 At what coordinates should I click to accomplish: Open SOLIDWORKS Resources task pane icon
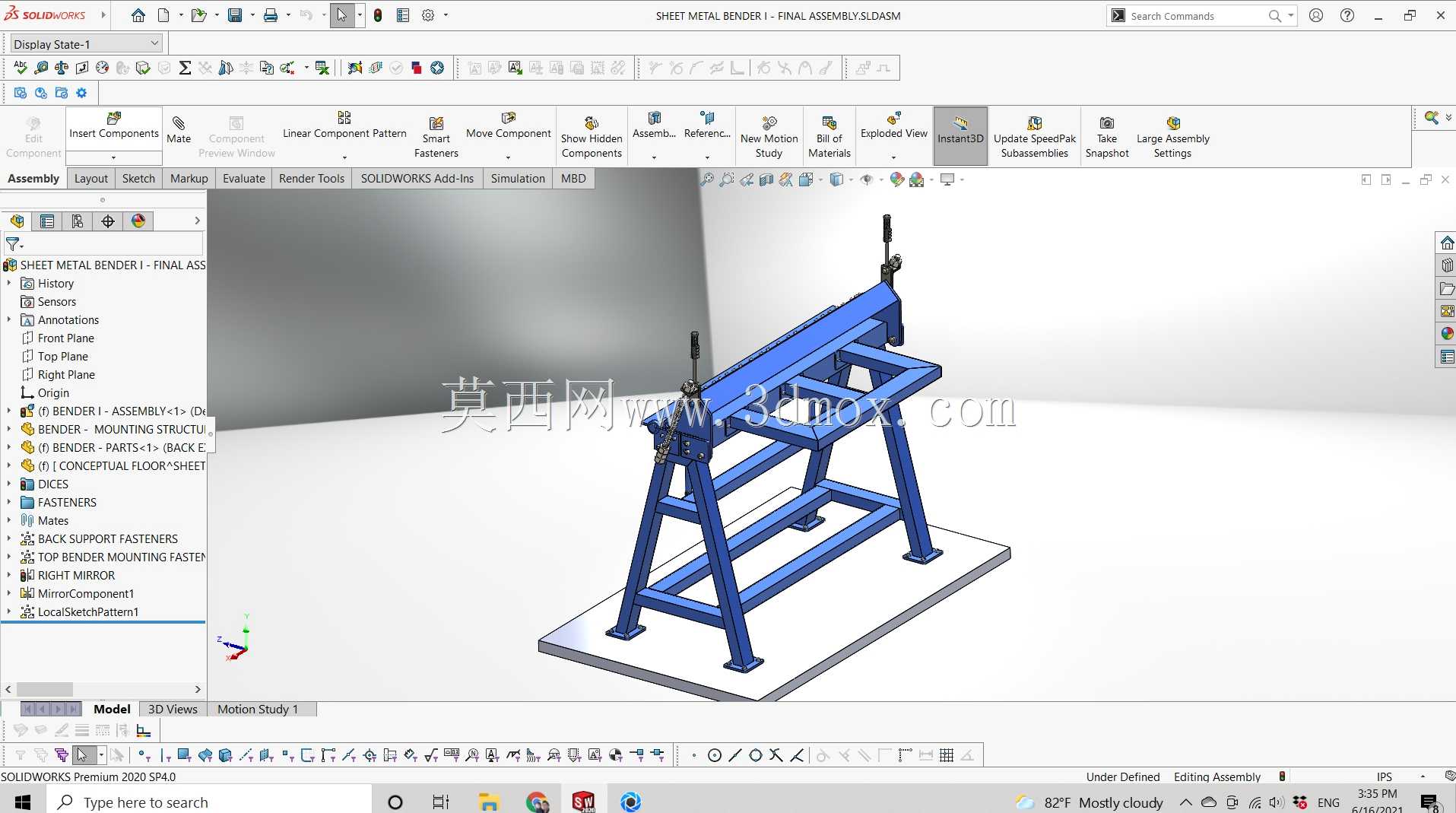pos(1447,243)
